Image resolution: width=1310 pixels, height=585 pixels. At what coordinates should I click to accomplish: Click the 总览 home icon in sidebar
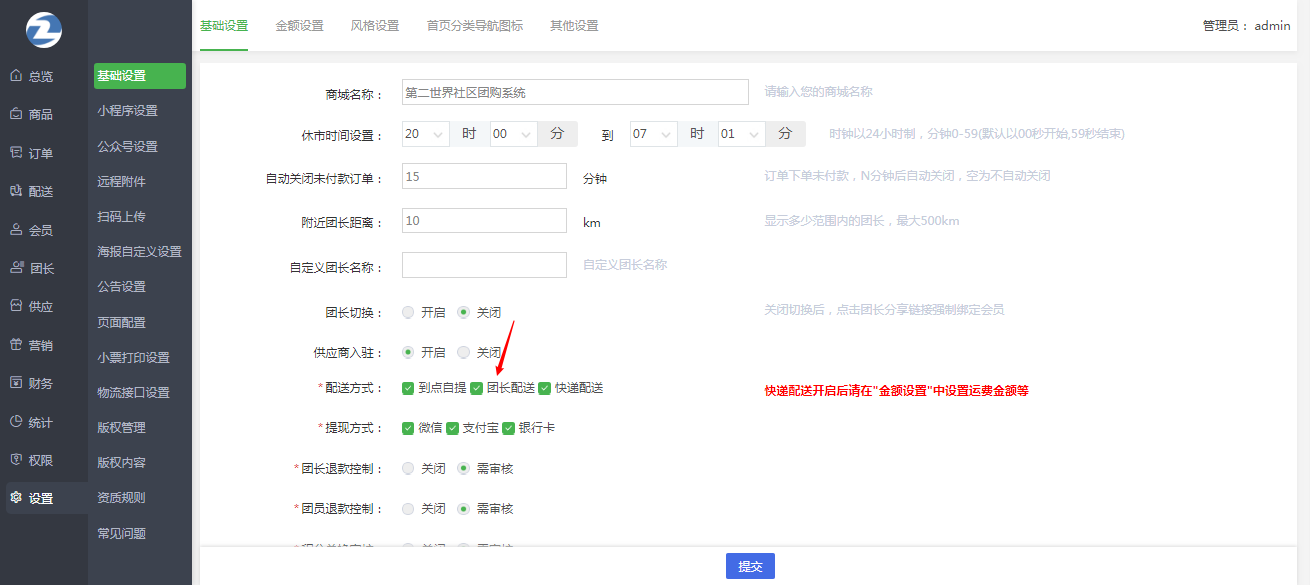[x=16, y=76]
